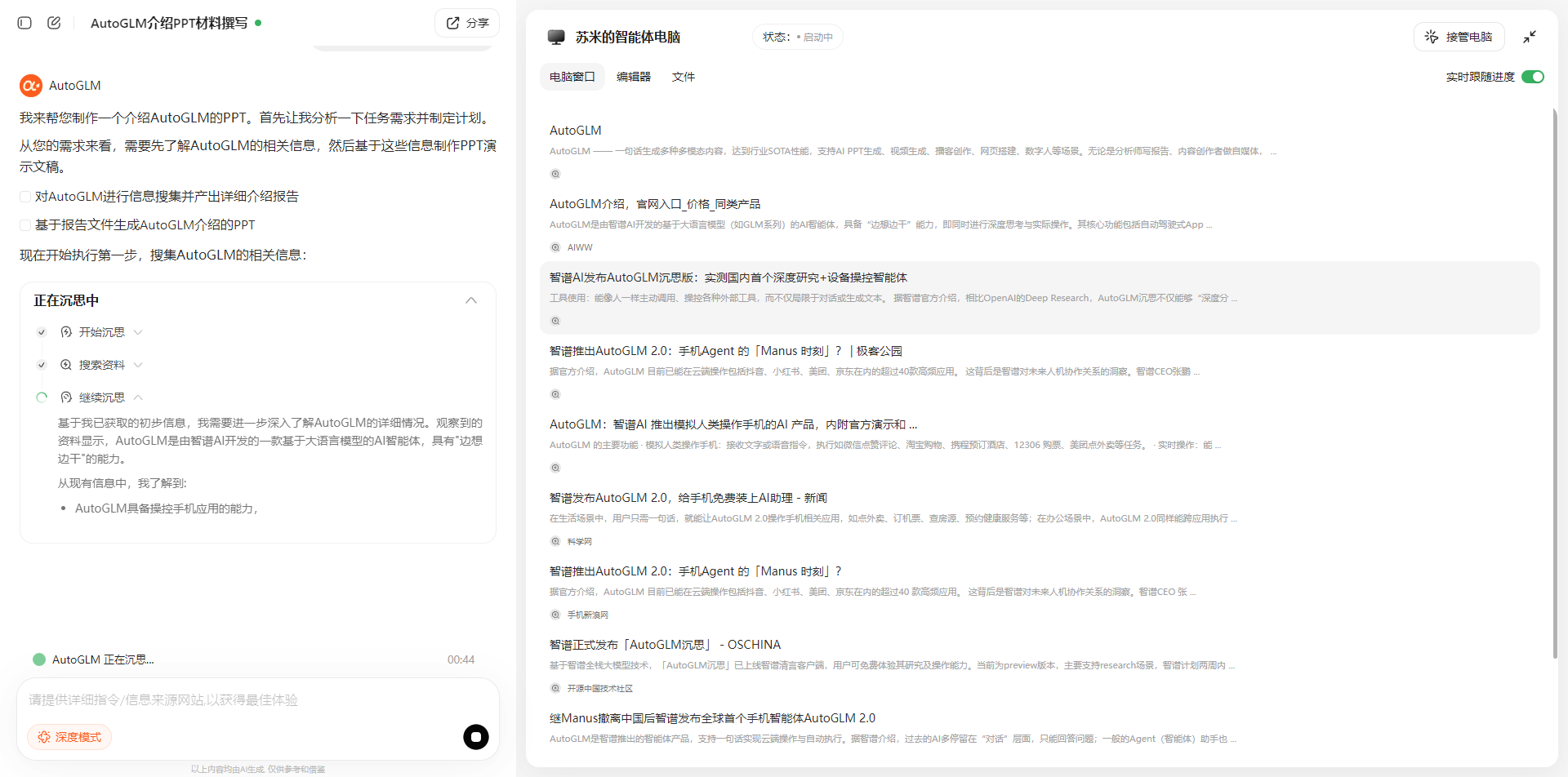This screenshot has height=777, width=1568.
Task: Click the 接管电脑 take over button
Action: (x=1459, y=37)
